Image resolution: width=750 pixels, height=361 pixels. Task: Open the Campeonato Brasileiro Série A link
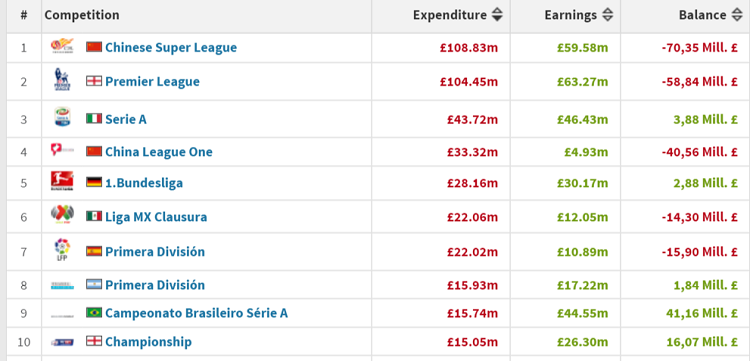197,313
